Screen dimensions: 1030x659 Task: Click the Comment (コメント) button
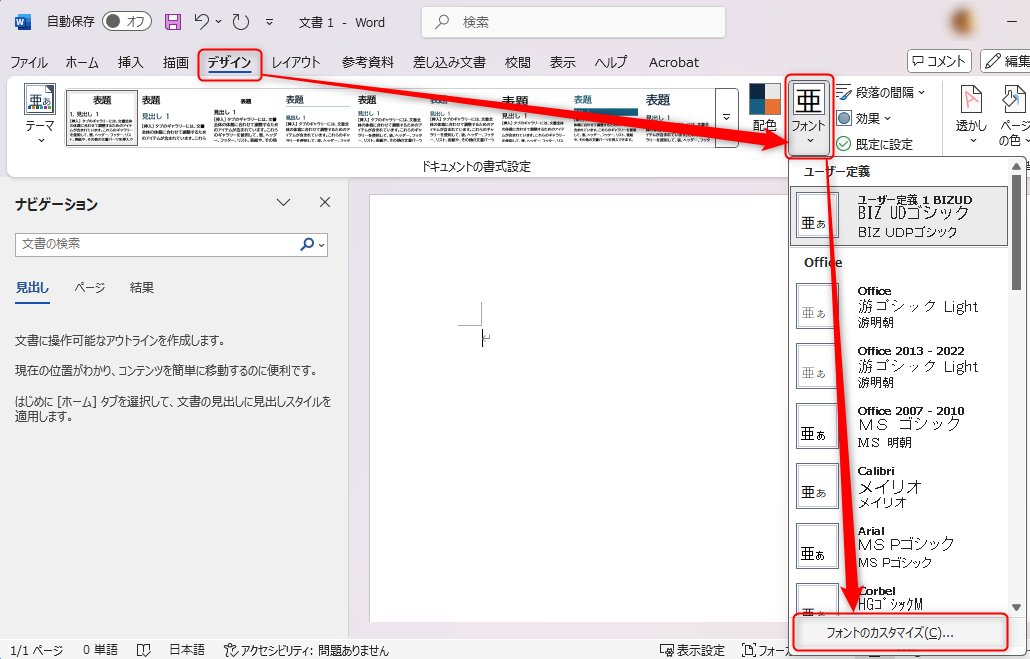tap(938, 62)
